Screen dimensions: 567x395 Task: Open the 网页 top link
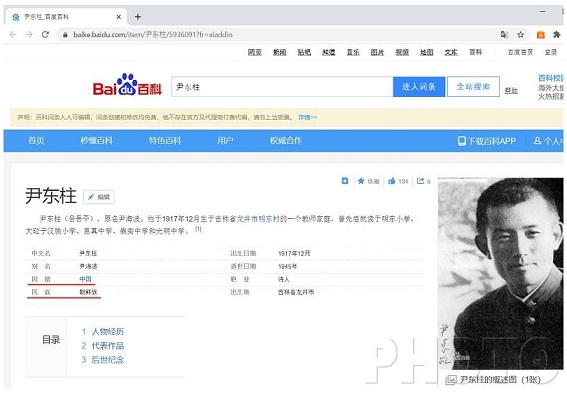point(255,52)
